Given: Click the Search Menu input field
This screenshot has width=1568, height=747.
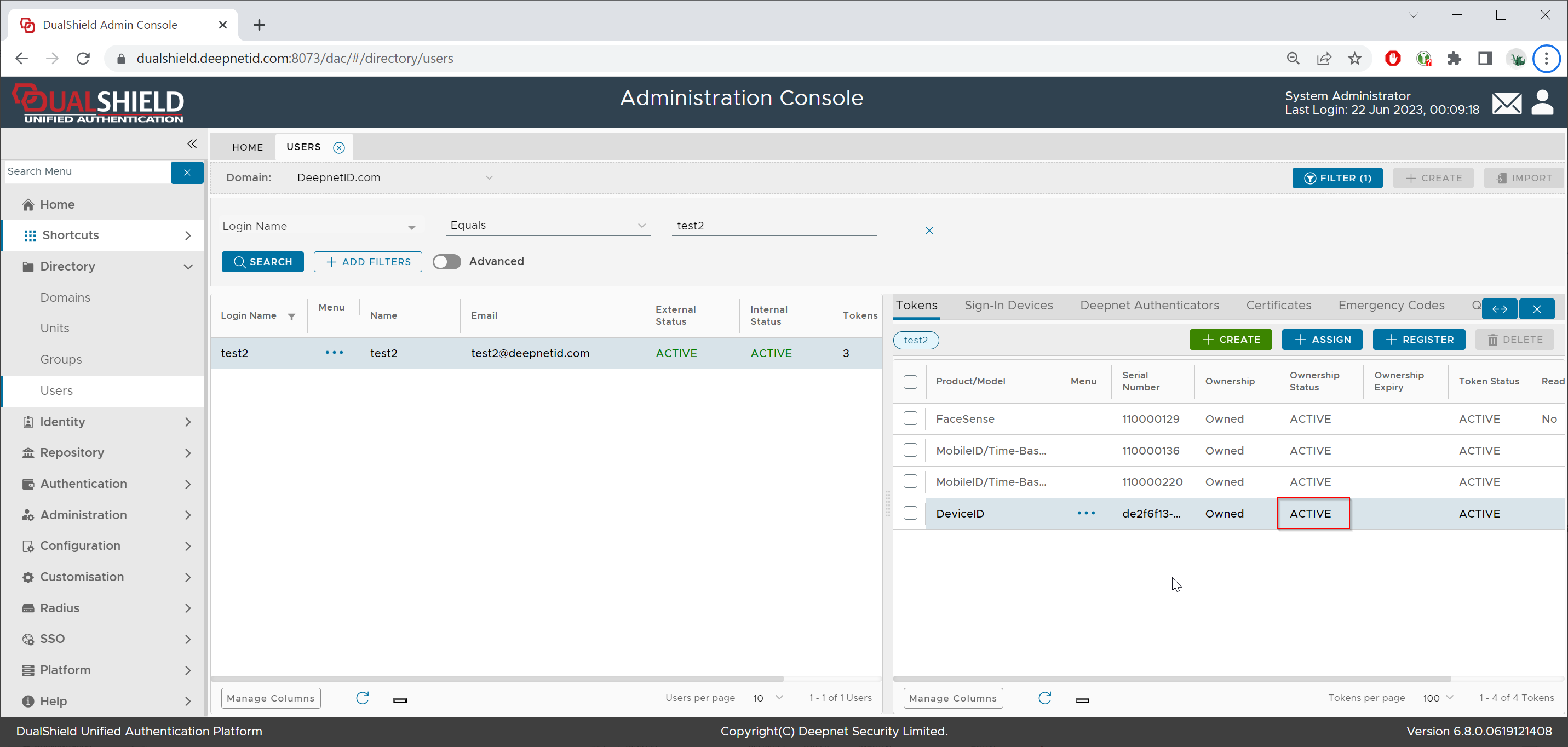Looking at the screenshot, I should (87, 171).
